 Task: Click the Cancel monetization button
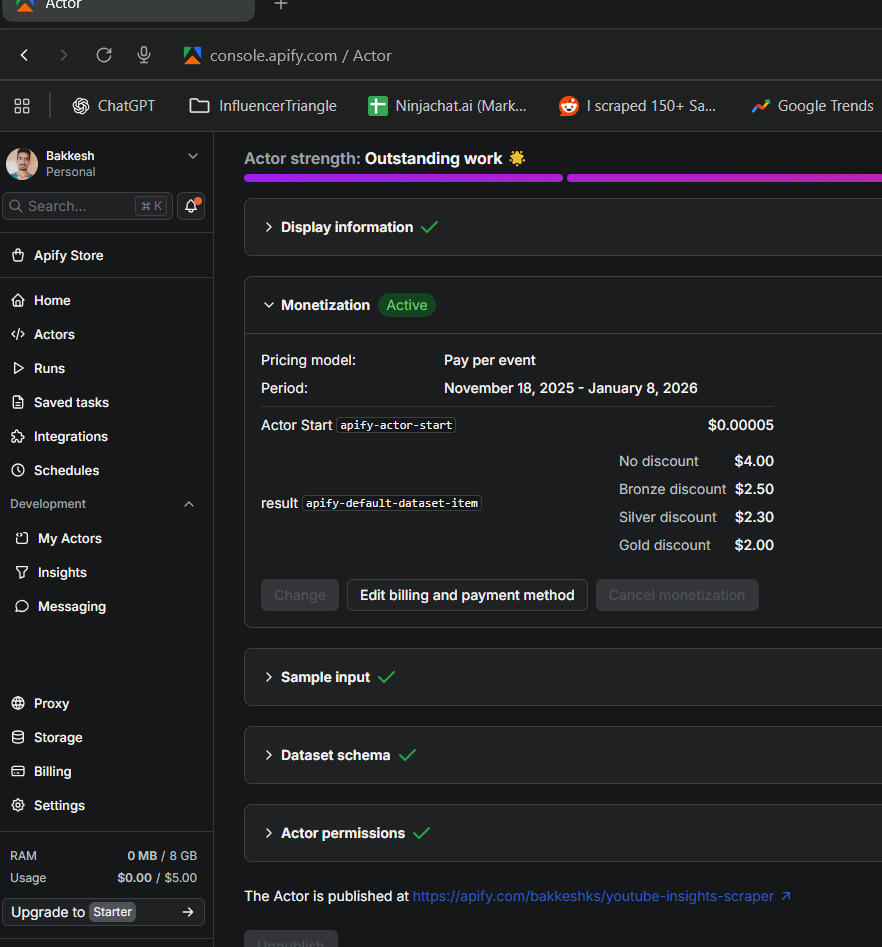677,595
